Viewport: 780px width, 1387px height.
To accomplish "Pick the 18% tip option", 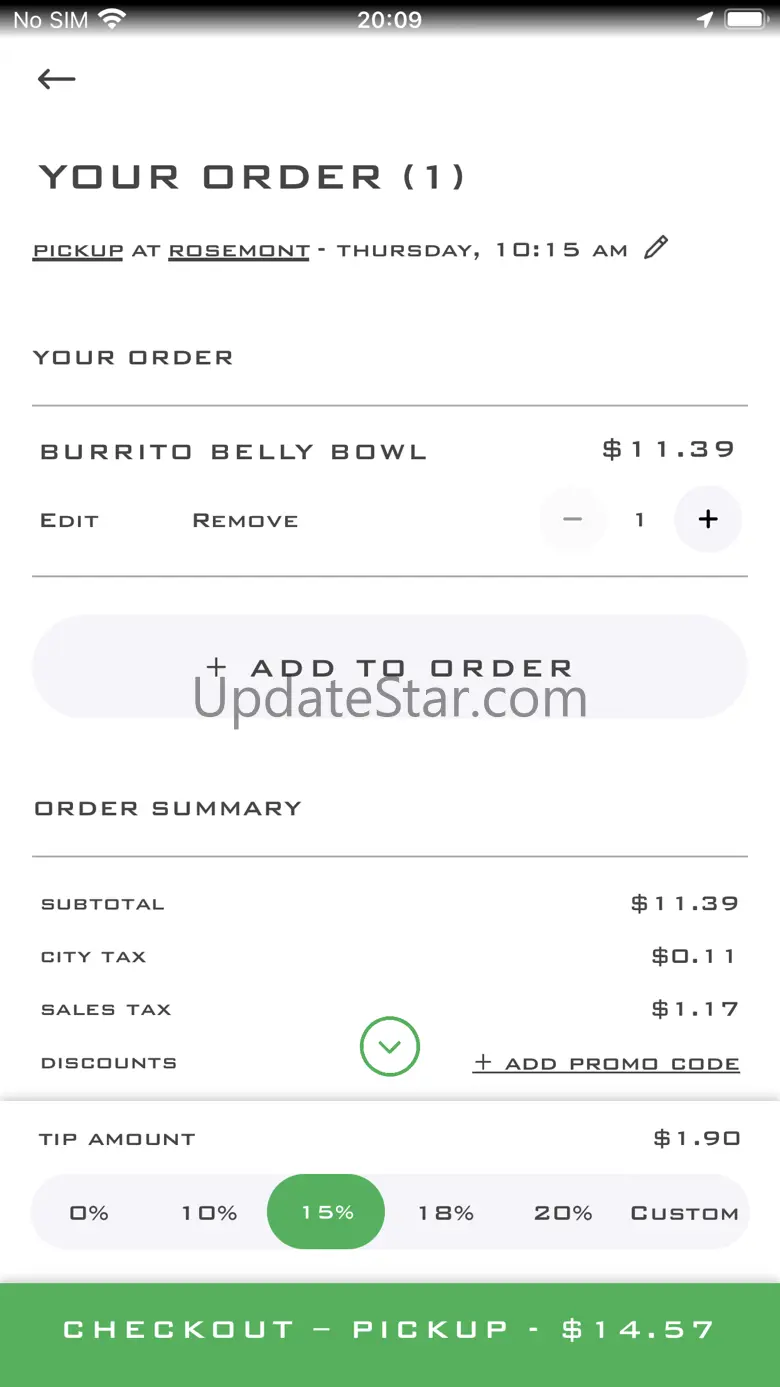I will coord(446,1213).
